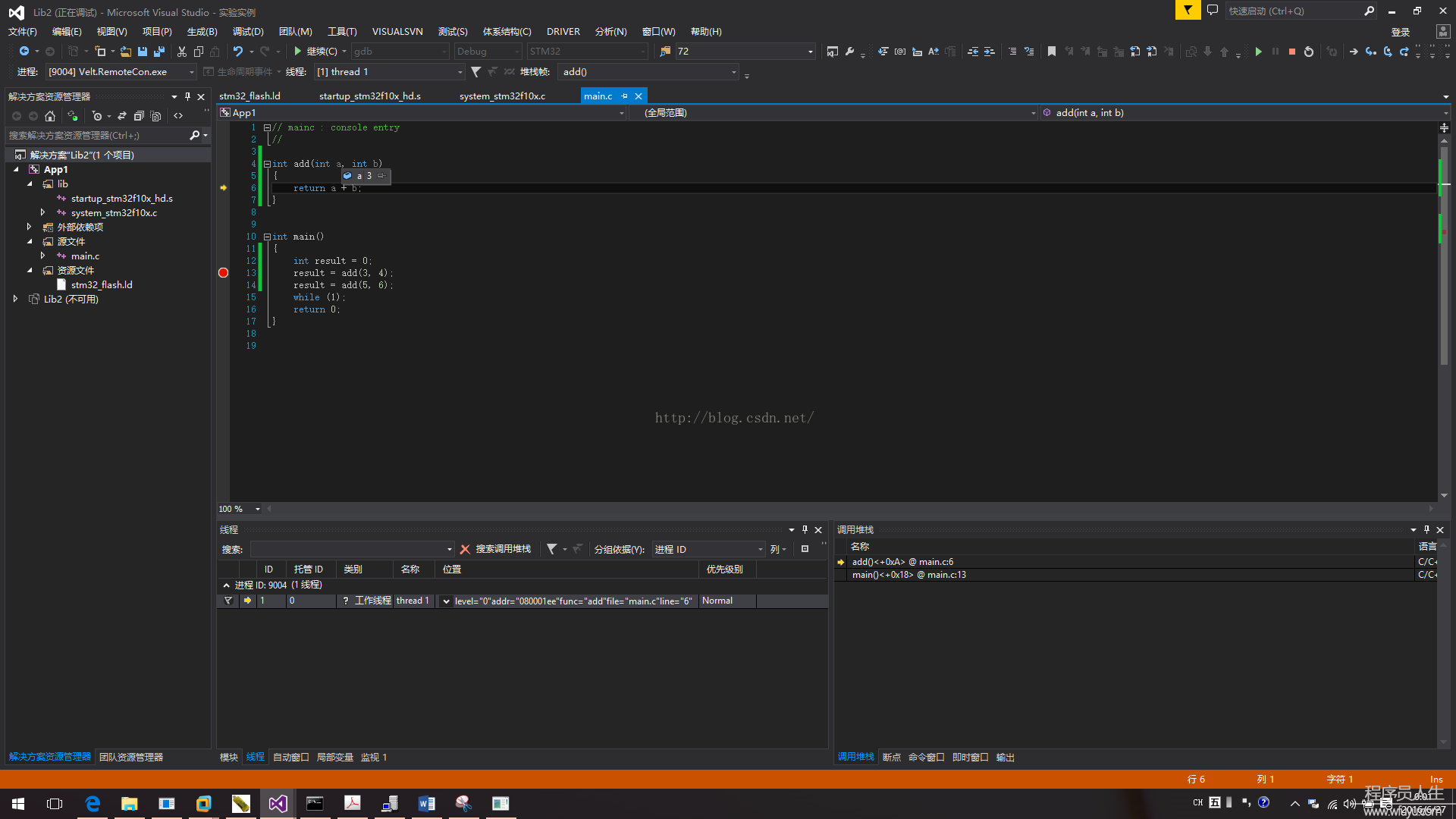The height and width of the screenshot is (819, 1456).
Task: Click the Step Over debug icon
Action: [1388, 52]
